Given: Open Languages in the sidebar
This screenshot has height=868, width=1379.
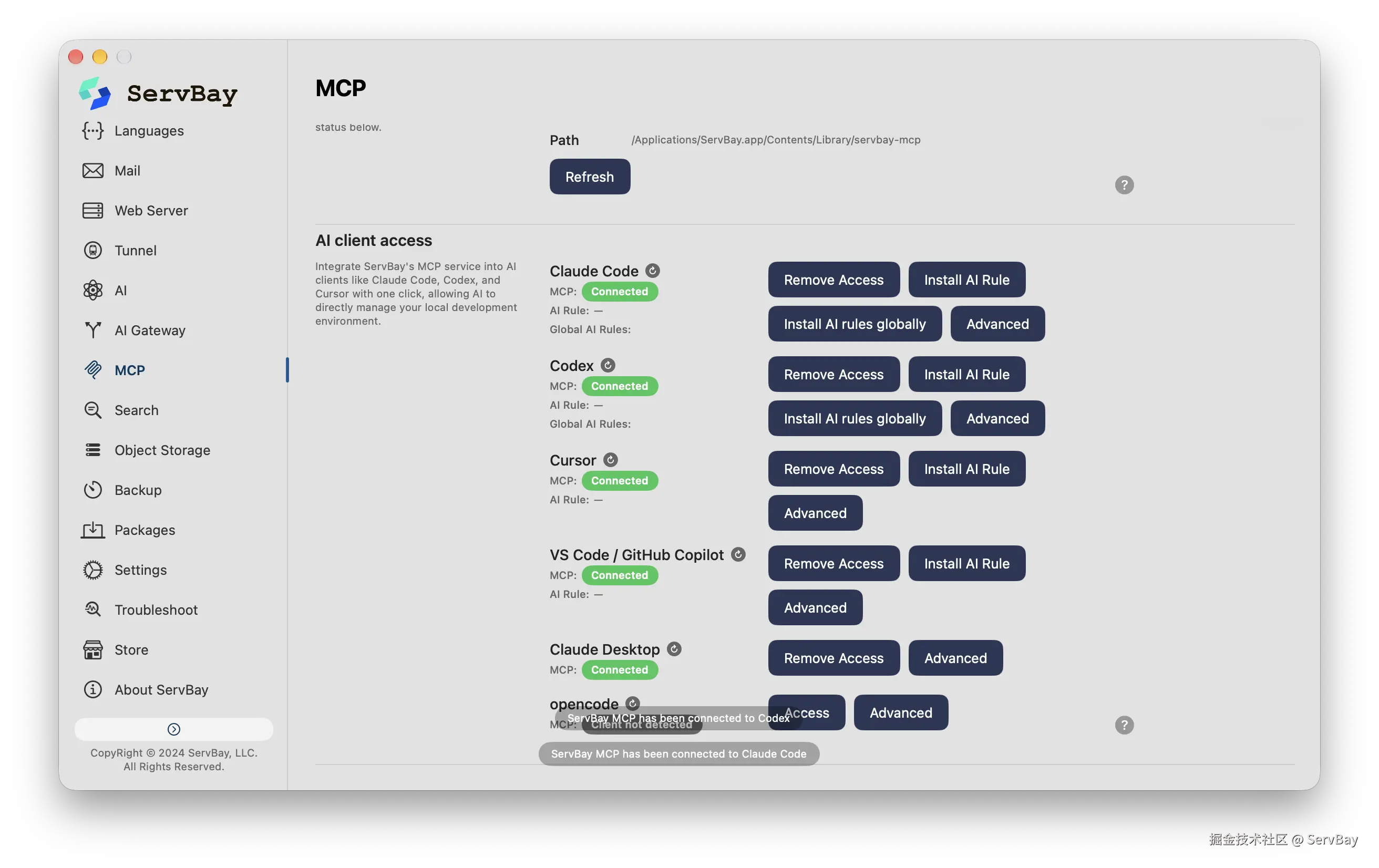Looking at the screenshot, I should coord(133,130).
